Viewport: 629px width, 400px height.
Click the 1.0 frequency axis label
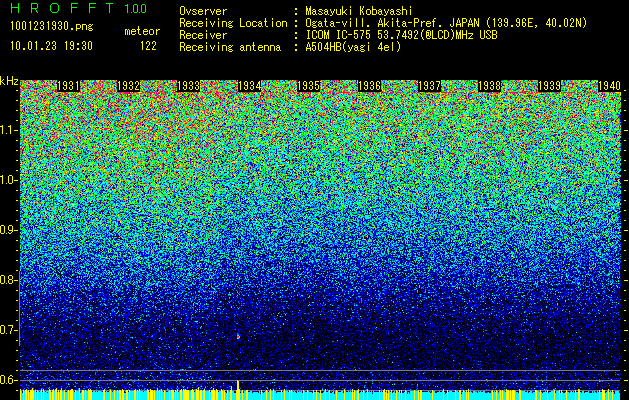point(8,181)
